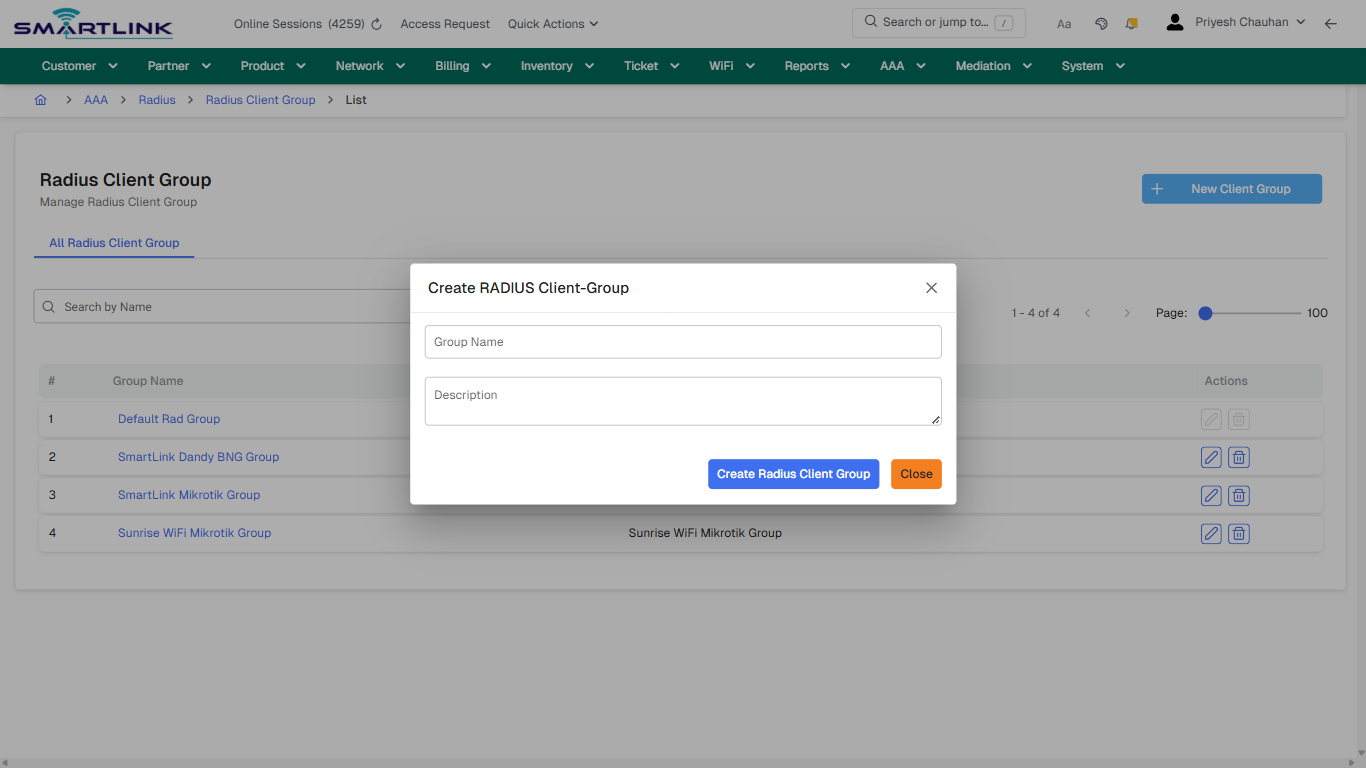Screen dimensions: 1366x768
Task: Click the delete trash icon for SmartLink Mikrotik Group
Action: coord(1239,495)
